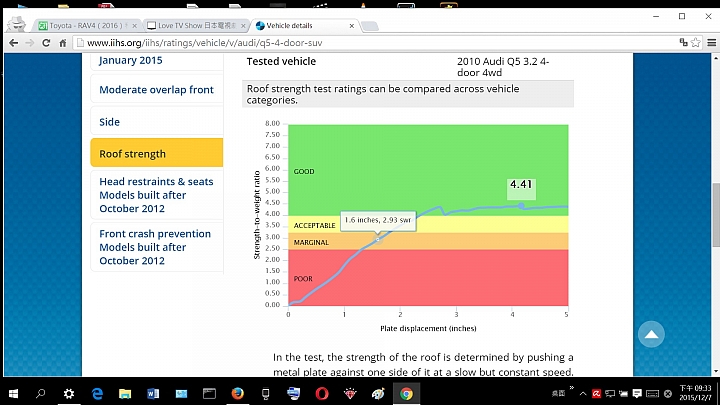
Task: Open the window-shaped app icon on taskbar
Action: coord(209,394)
